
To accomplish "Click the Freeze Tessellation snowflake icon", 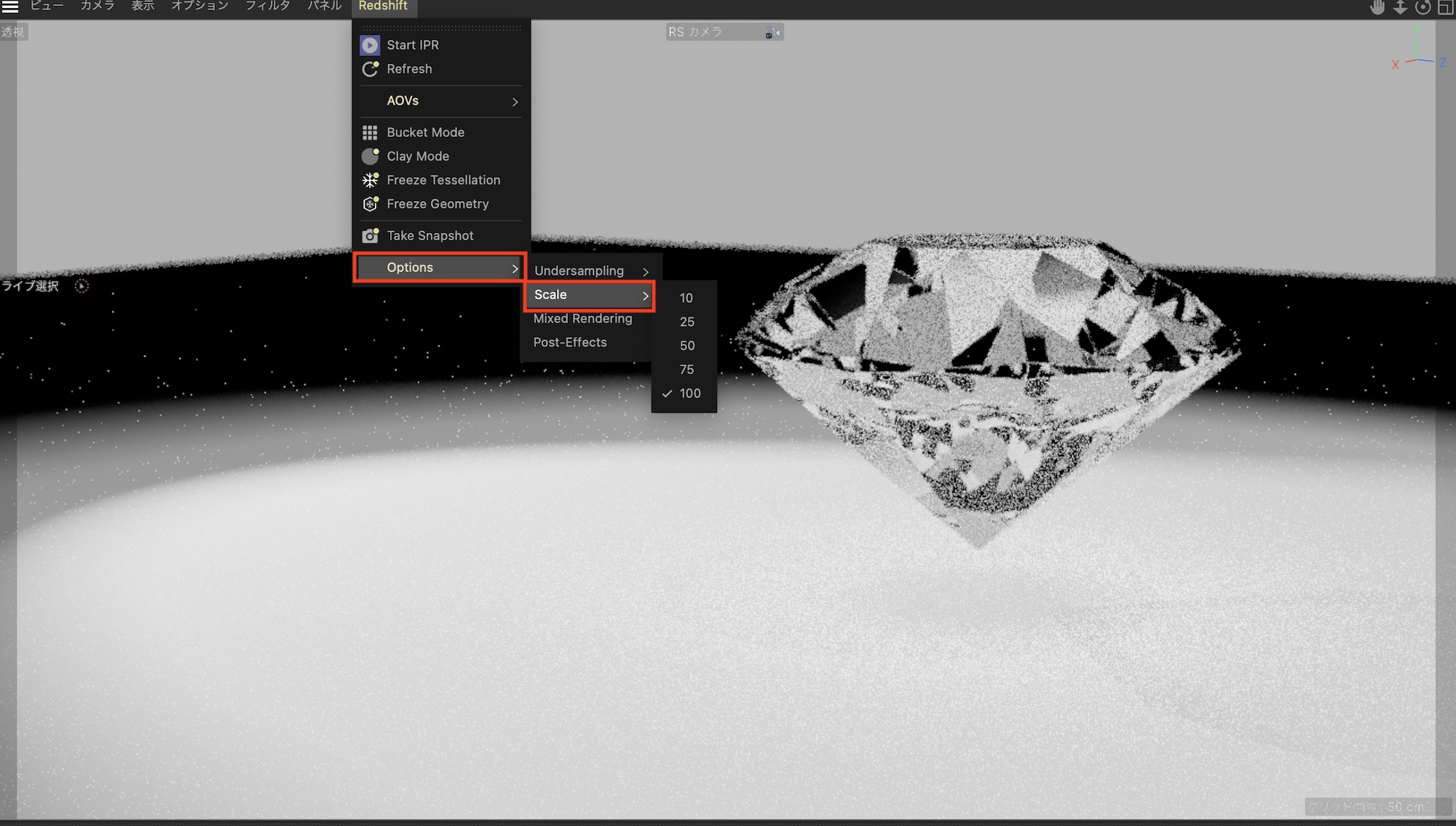I will [x=370, y=180].
